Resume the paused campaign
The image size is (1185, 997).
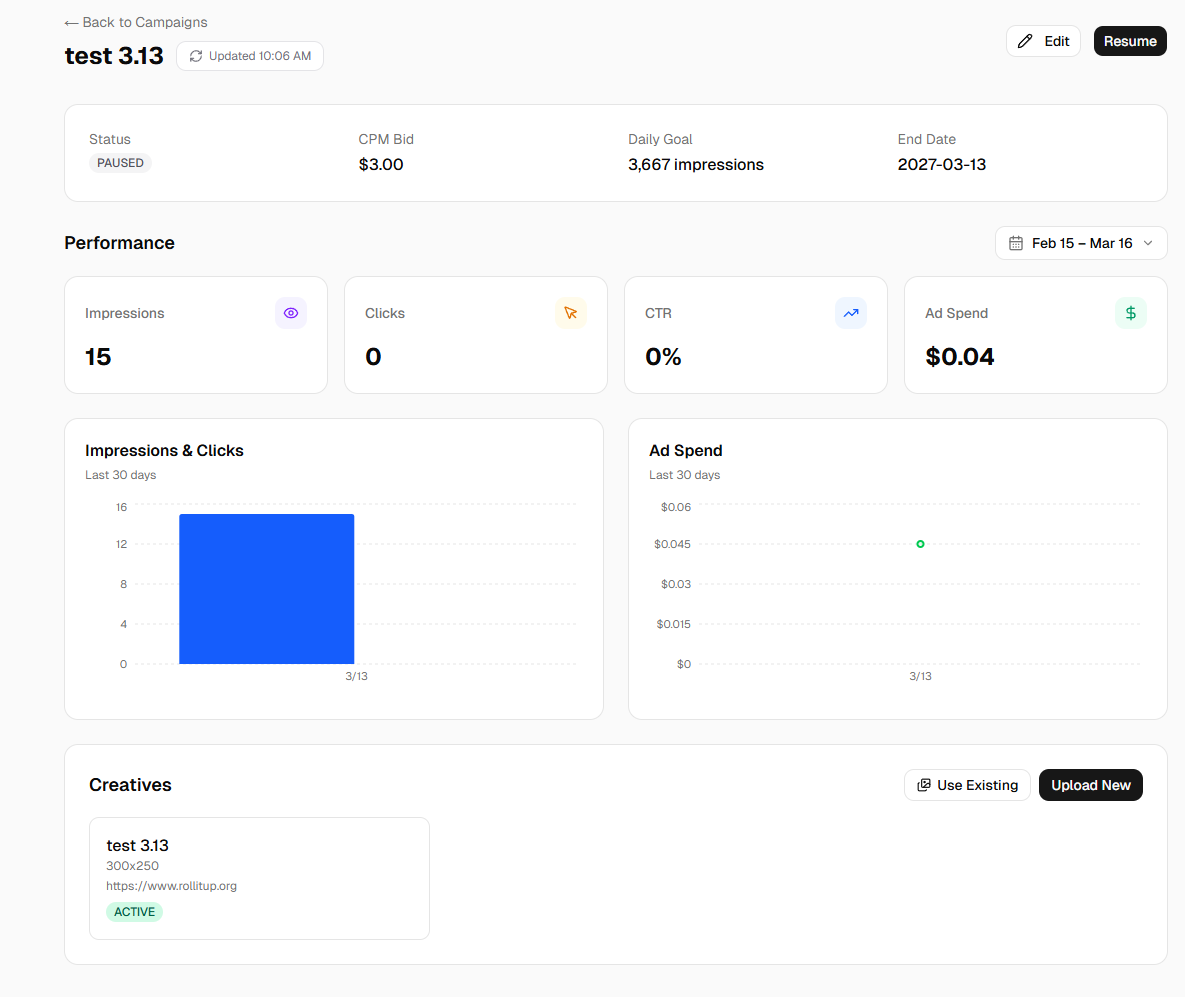pos(1130,41)
